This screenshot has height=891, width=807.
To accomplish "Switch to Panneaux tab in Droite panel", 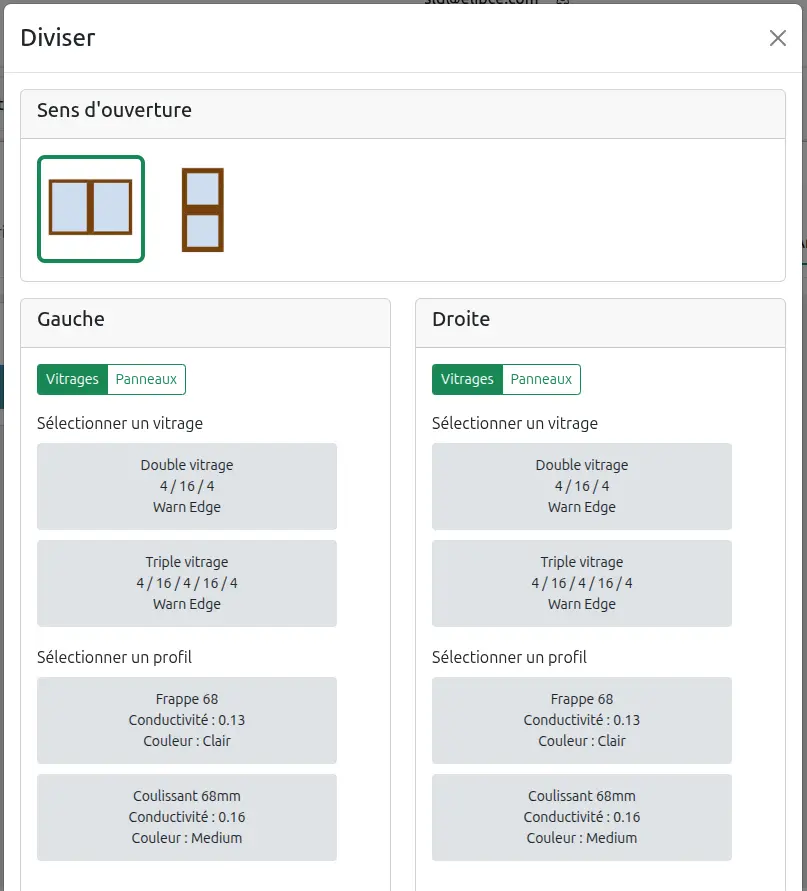I will 541,380.
